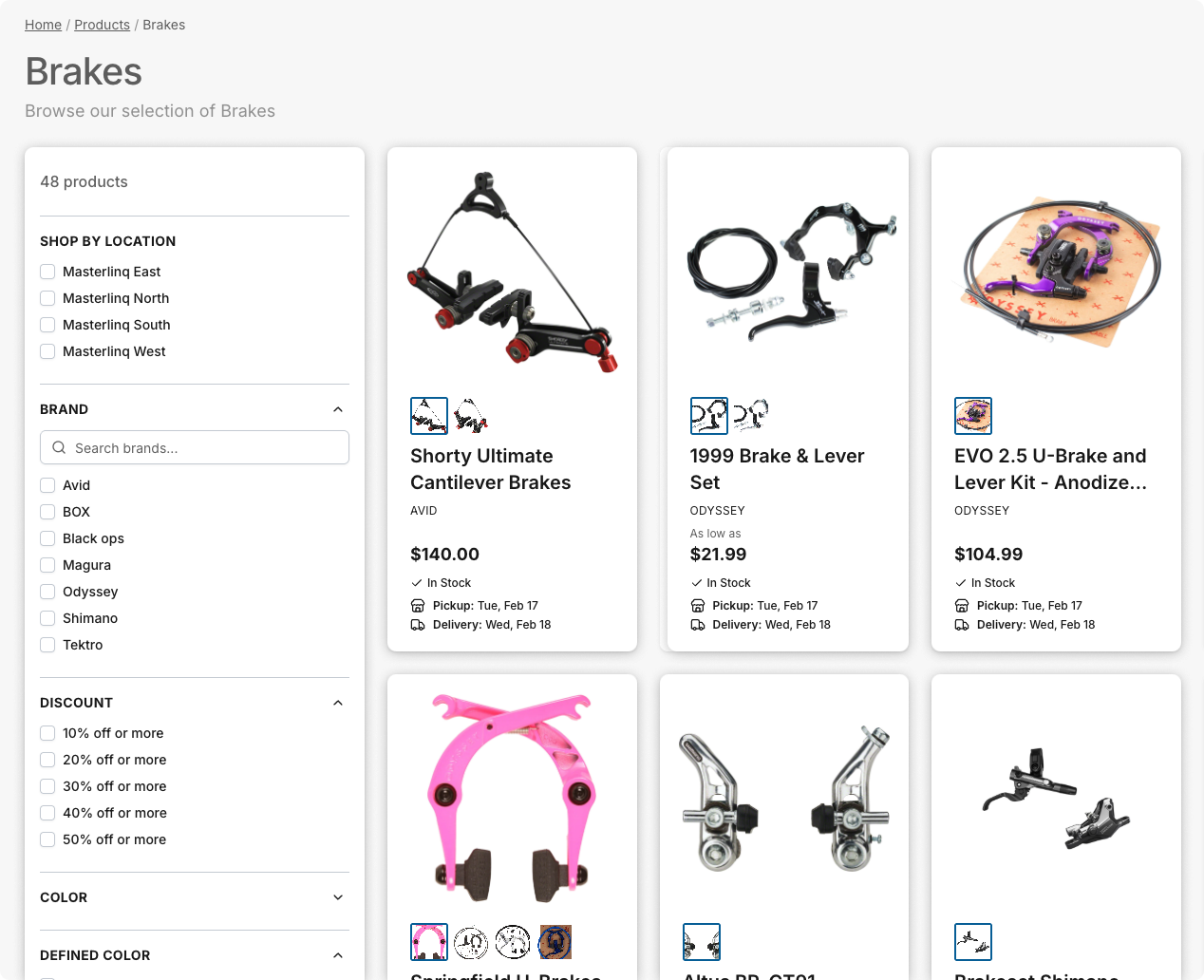Click the pickup store icon under Shorty Ultimate
Screen dimensions: 1204x980
pos(418,606)
